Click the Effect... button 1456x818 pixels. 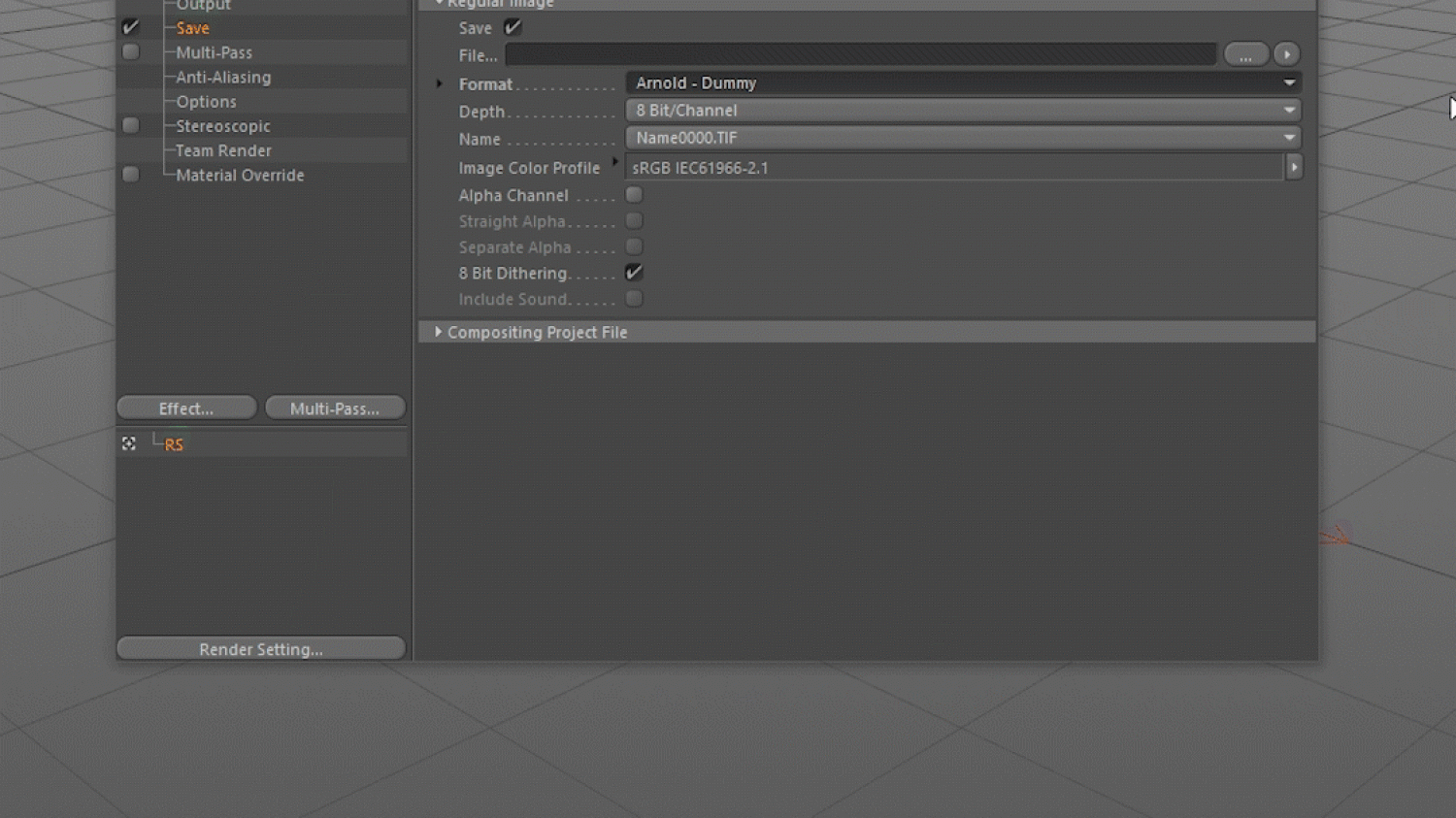point(186,409)
